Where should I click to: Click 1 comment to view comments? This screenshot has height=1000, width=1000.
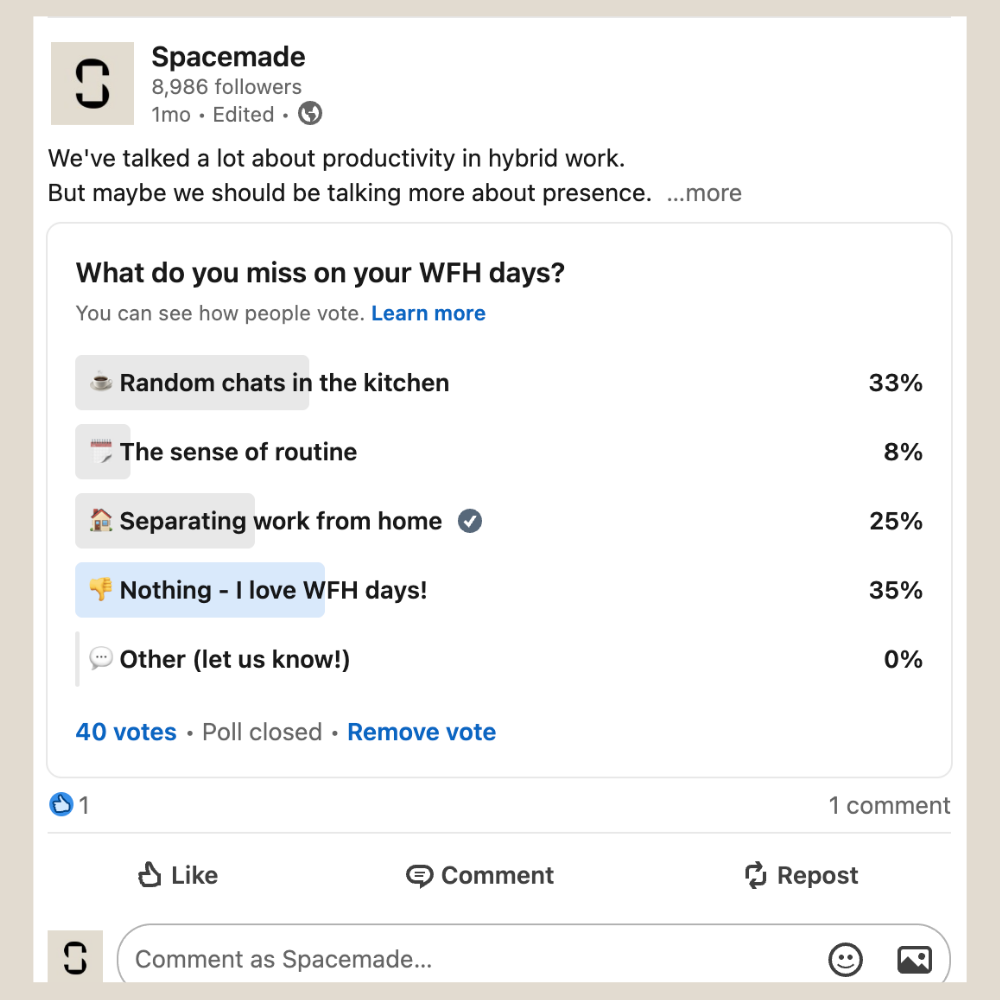coord(889,805)
